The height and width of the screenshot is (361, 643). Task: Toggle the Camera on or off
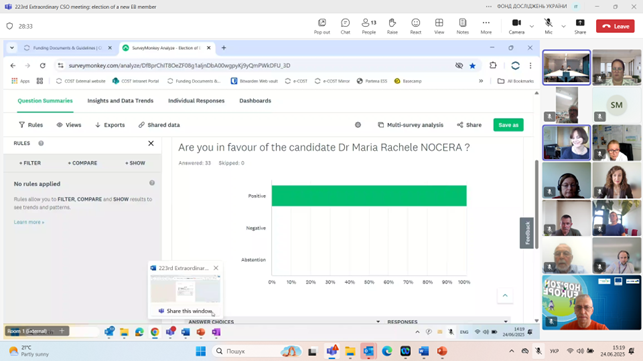tap(516, 26)
